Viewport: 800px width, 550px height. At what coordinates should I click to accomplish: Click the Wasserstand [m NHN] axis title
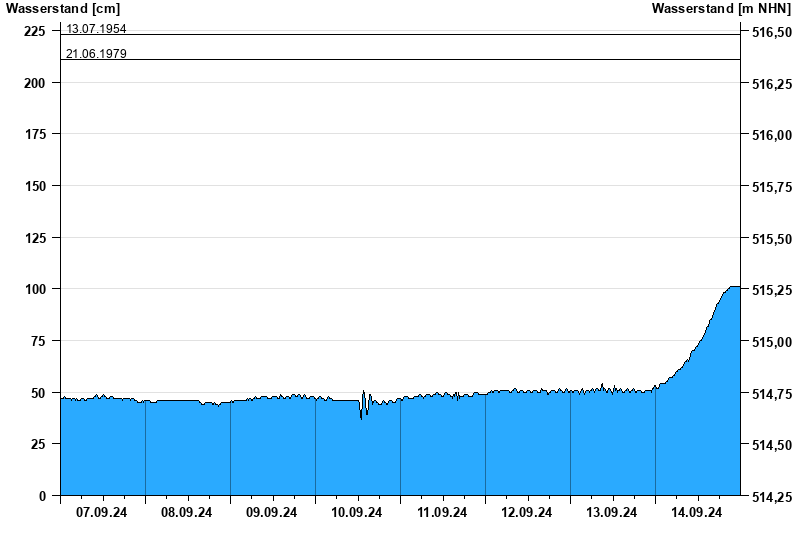pos(720,9)
